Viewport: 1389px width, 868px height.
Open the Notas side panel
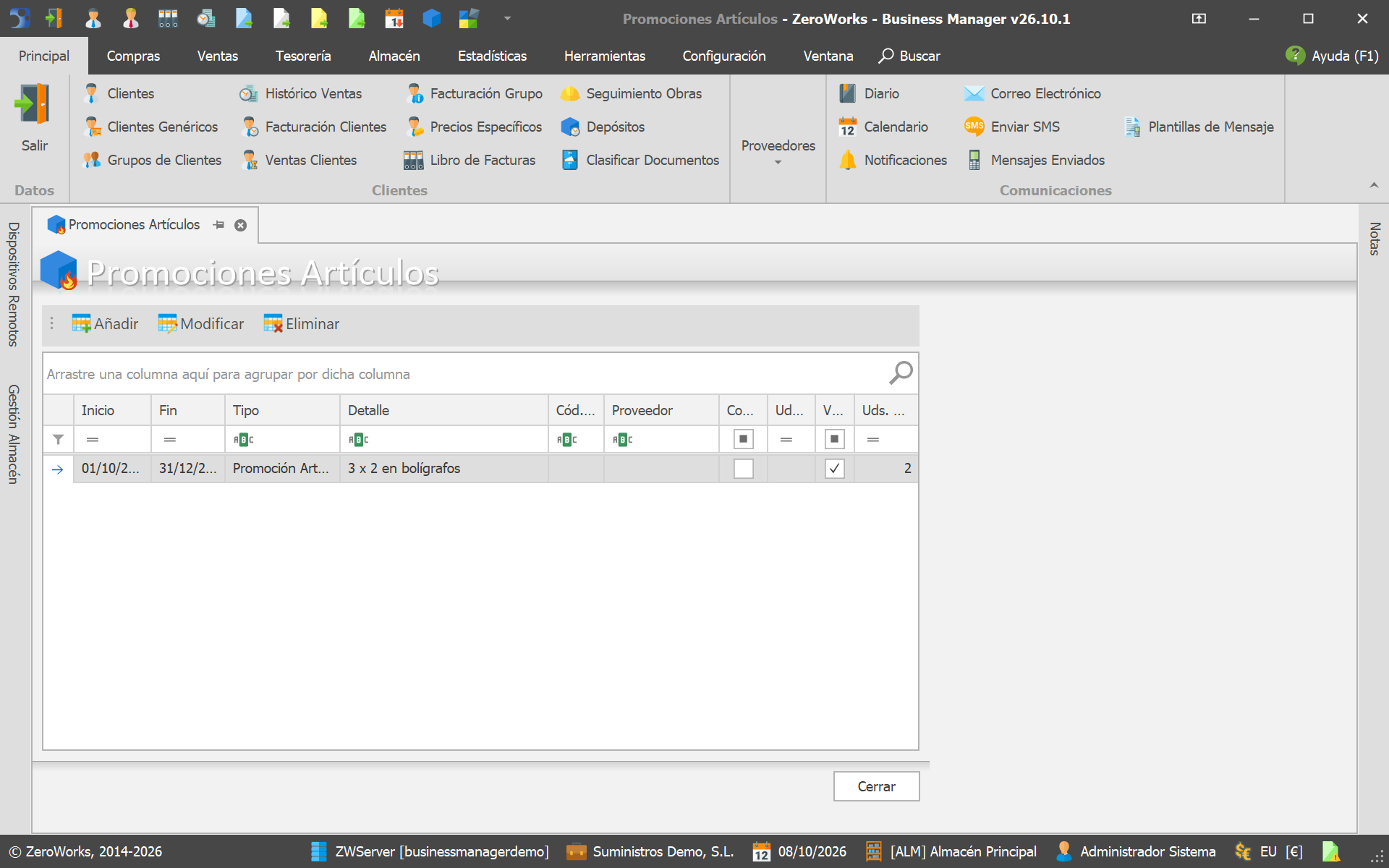pyautogui.click(x=1375, y=239)
